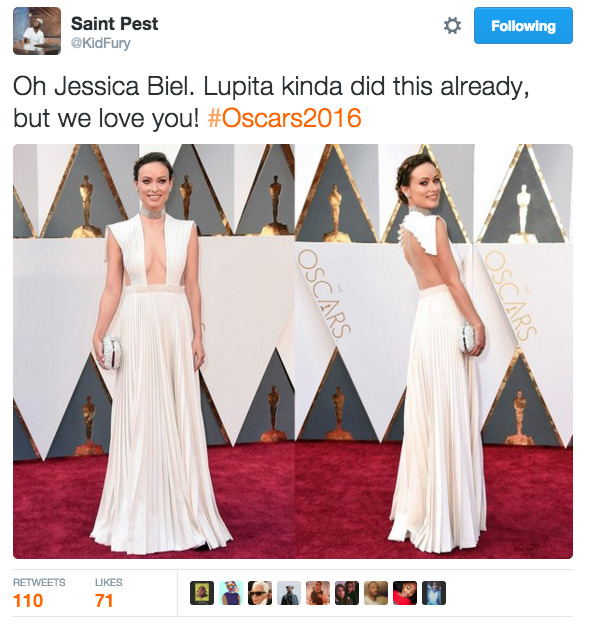View the left front-view dress photo
Image resolution: width=589 pixels, height=625 pixels.
click(154, 351)
